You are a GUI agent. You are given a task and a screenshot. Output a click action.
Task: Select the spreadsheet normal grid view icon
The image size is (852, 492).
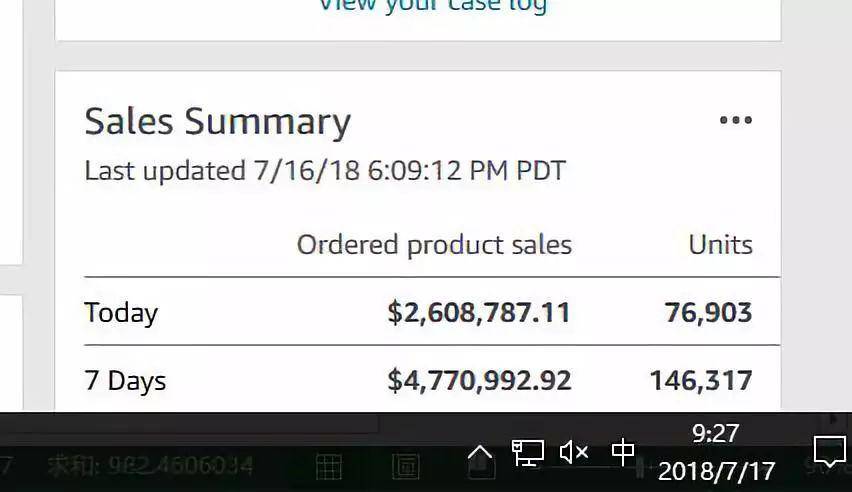tap(329, 466)
